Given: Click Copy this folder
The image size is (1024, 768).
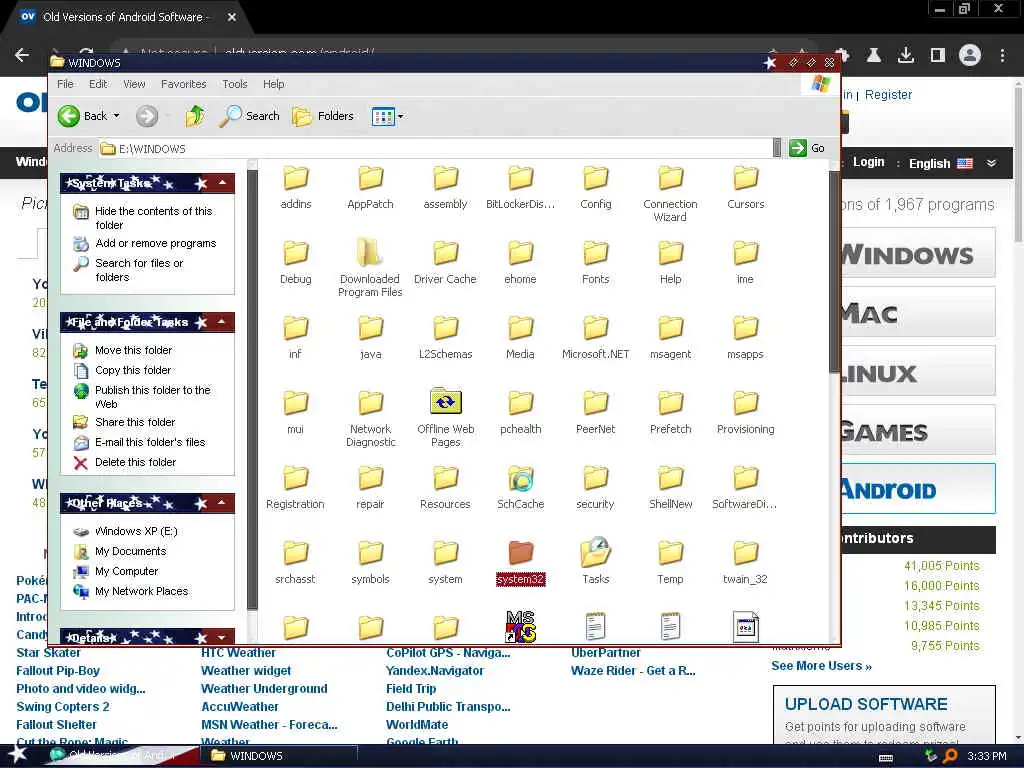Looking at the screenshot, I should pyautogui.click(x=133, y=370).
